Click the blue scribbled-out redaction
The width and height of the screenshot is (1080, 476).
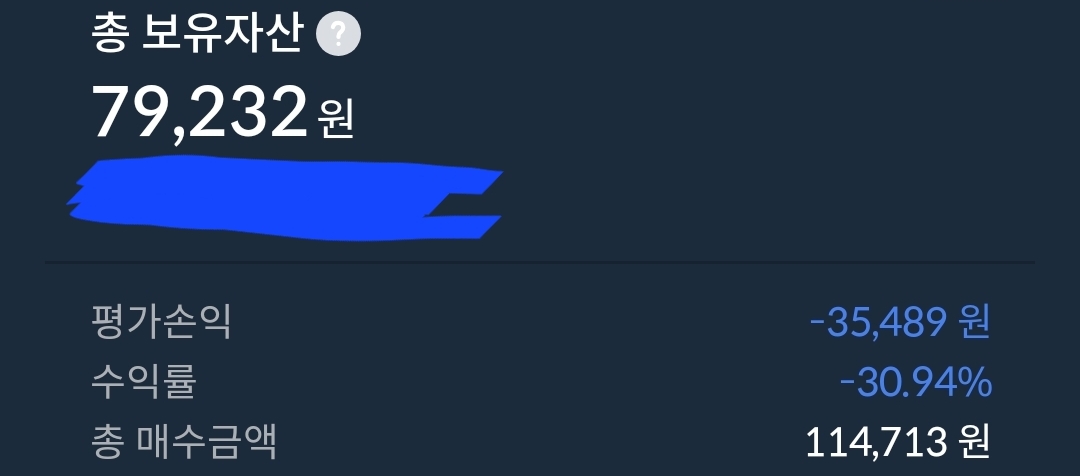[x=284, y=198]
